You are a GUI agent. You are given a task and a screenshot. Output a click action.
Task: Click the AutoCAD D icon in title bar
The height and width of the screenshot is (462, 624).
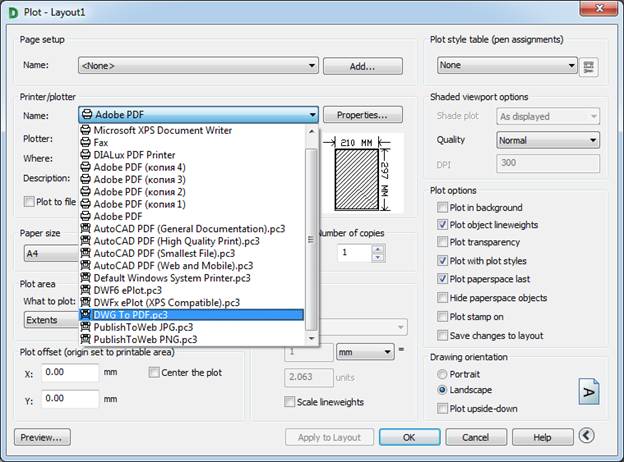[13, 13]
